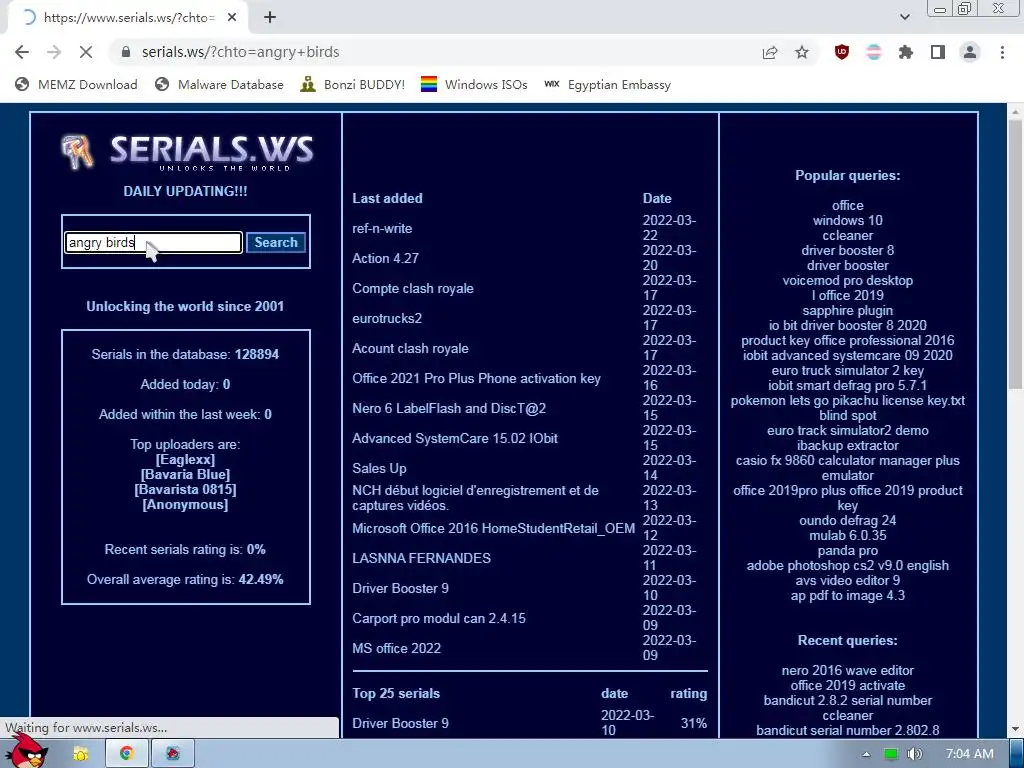This screenshot has height=768, width=1024.
Task: Open volume speaker tray icon
Action: click(x=914, y=754)
